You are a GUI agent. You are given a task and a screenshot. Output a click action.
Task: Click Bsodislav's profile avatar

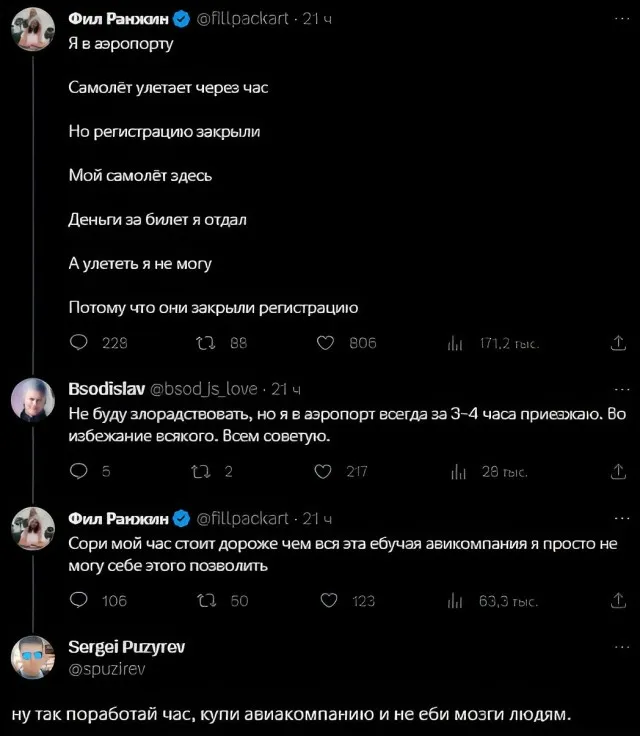[32, 402]
